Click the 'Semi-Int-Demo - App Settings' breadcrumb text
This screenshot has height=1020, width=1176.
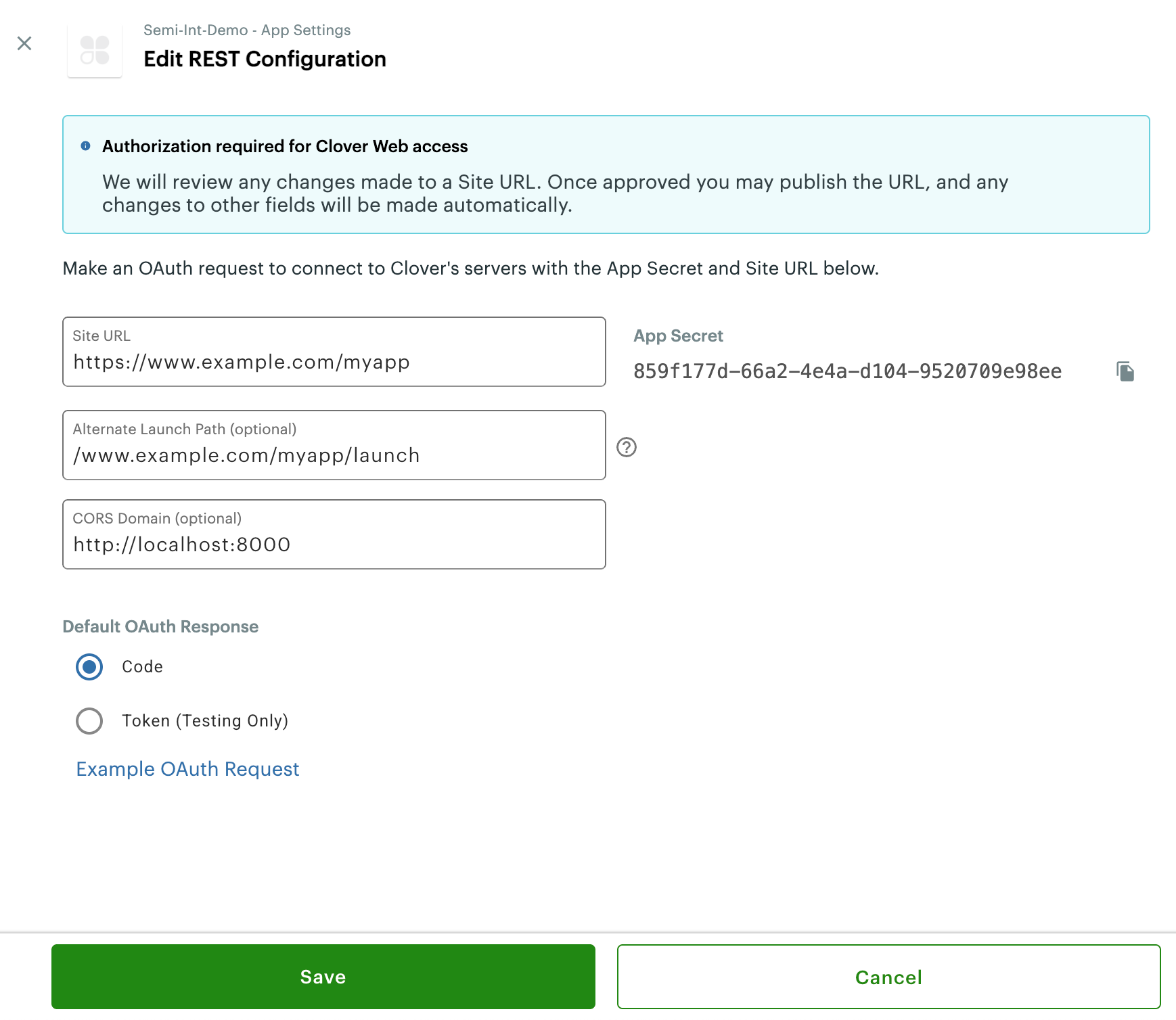247,30
